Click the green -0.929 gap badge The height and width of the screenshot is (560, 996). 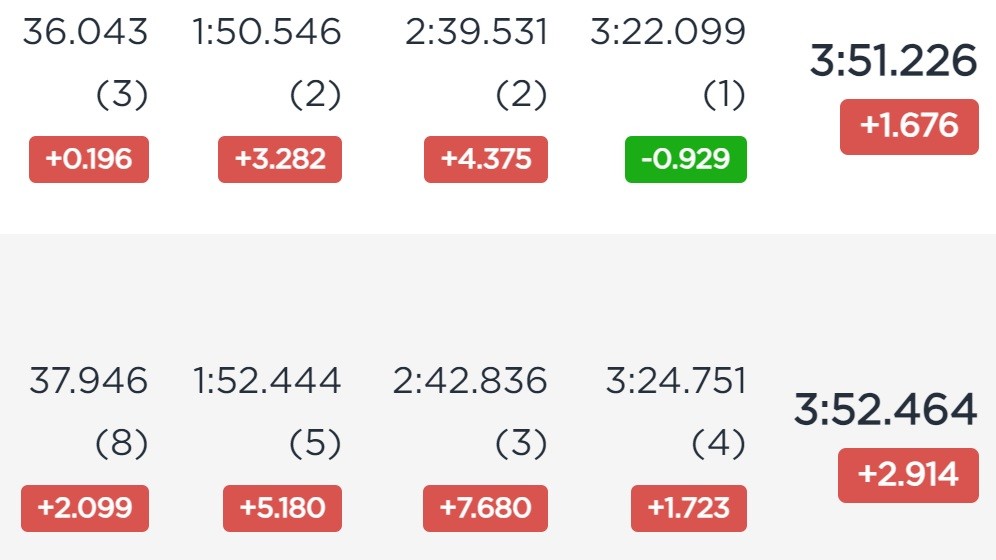(x=686, y=159)
